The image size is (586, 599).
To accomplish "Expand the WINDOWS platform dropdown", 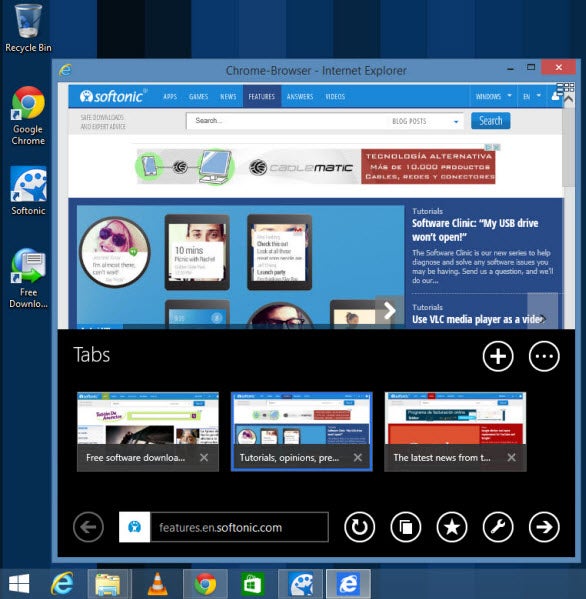I will 493,97.
